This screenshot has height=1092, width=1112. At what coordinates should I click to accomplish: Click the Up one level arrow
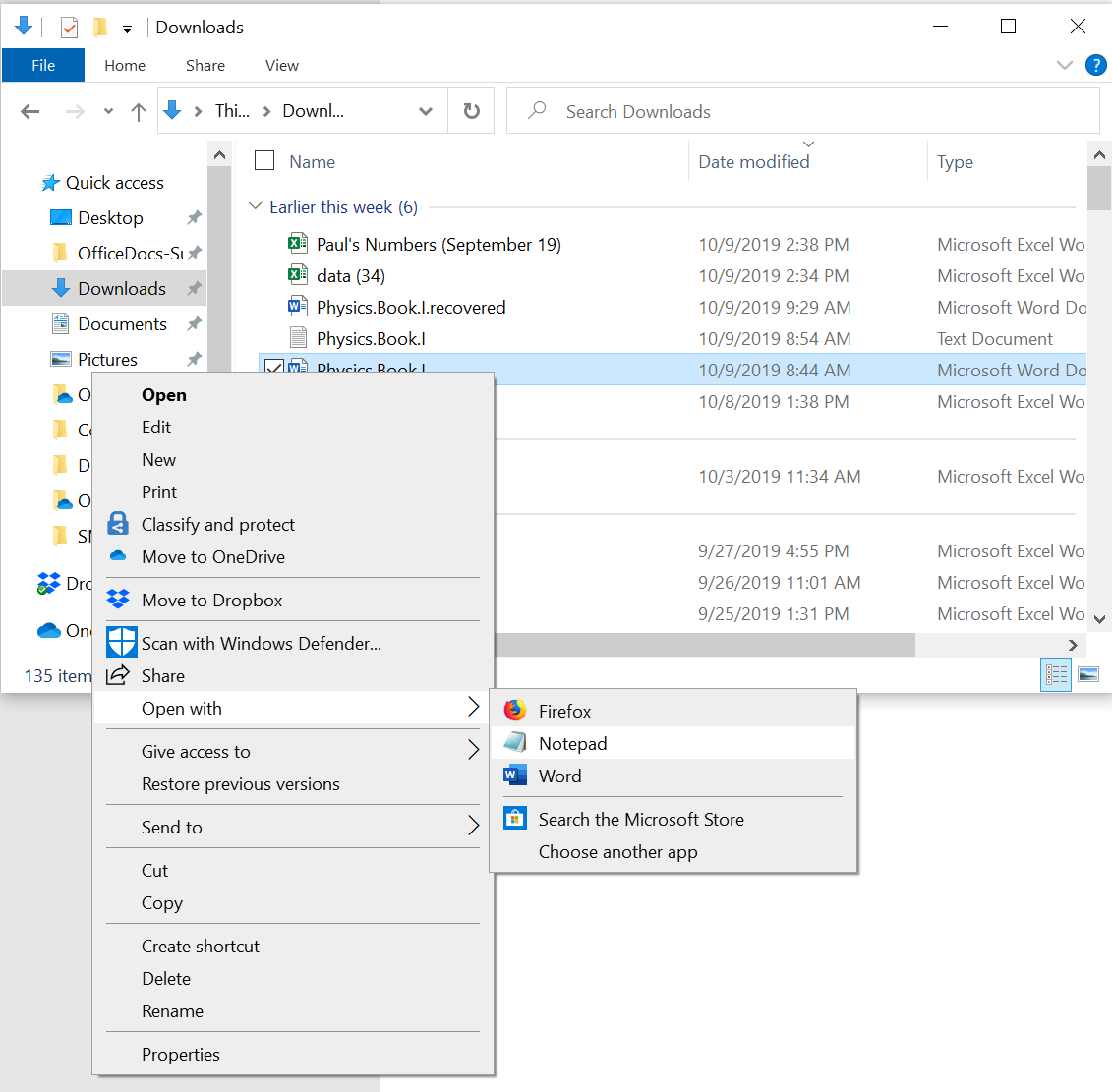tap(139, 112)
